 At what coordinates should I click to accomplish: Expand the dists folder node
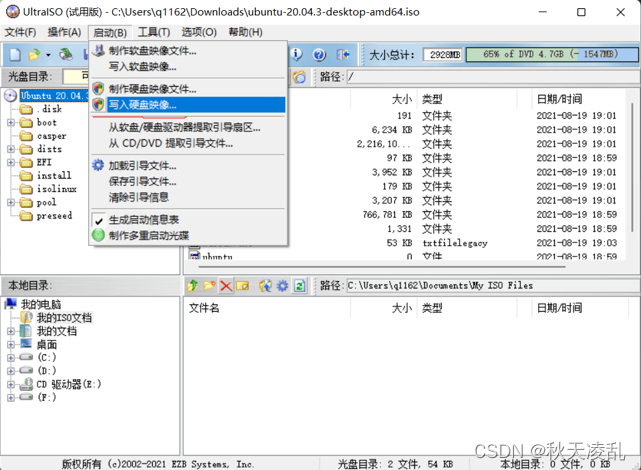coord(11,149)
